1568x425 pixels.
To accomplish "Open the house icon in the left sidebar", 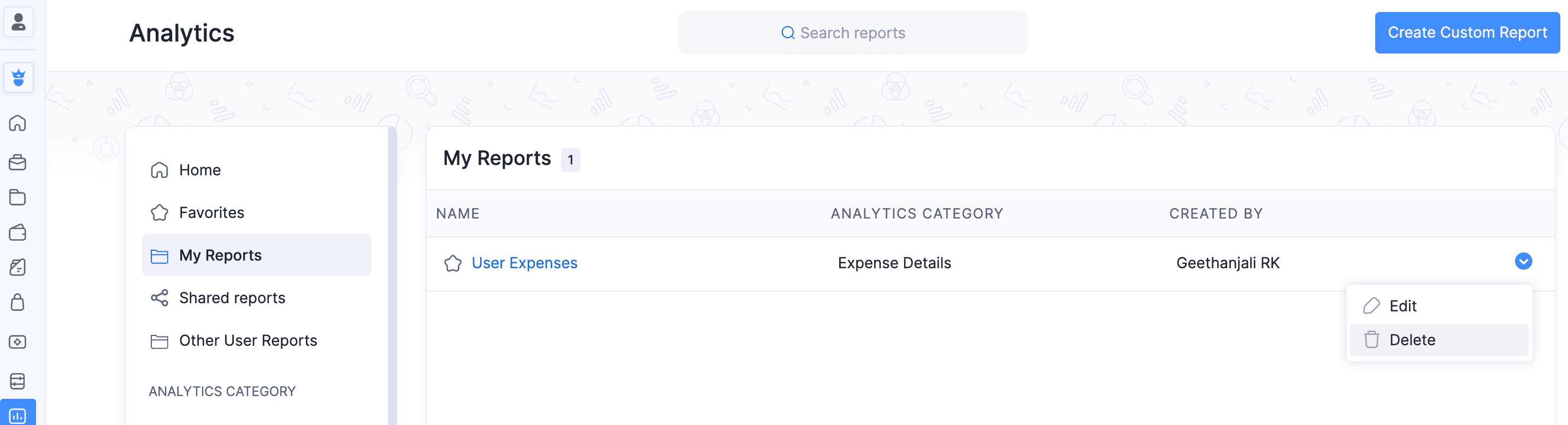I will [x=18, y=123].
